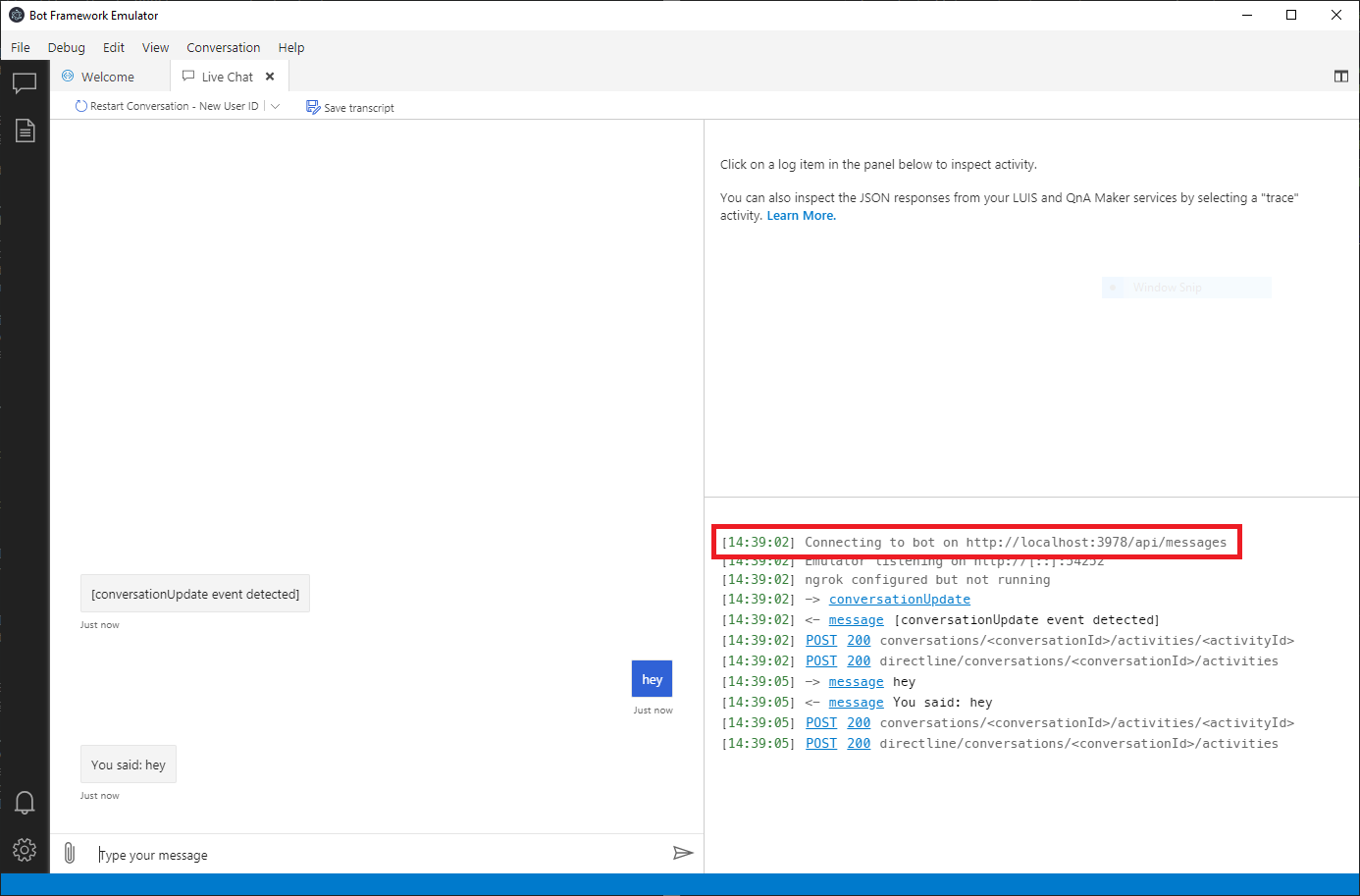Viewport: 1360px width, 896px height.
Task: Open the Bot Explorer chat icon in sidebar
Action: point(25,83)
